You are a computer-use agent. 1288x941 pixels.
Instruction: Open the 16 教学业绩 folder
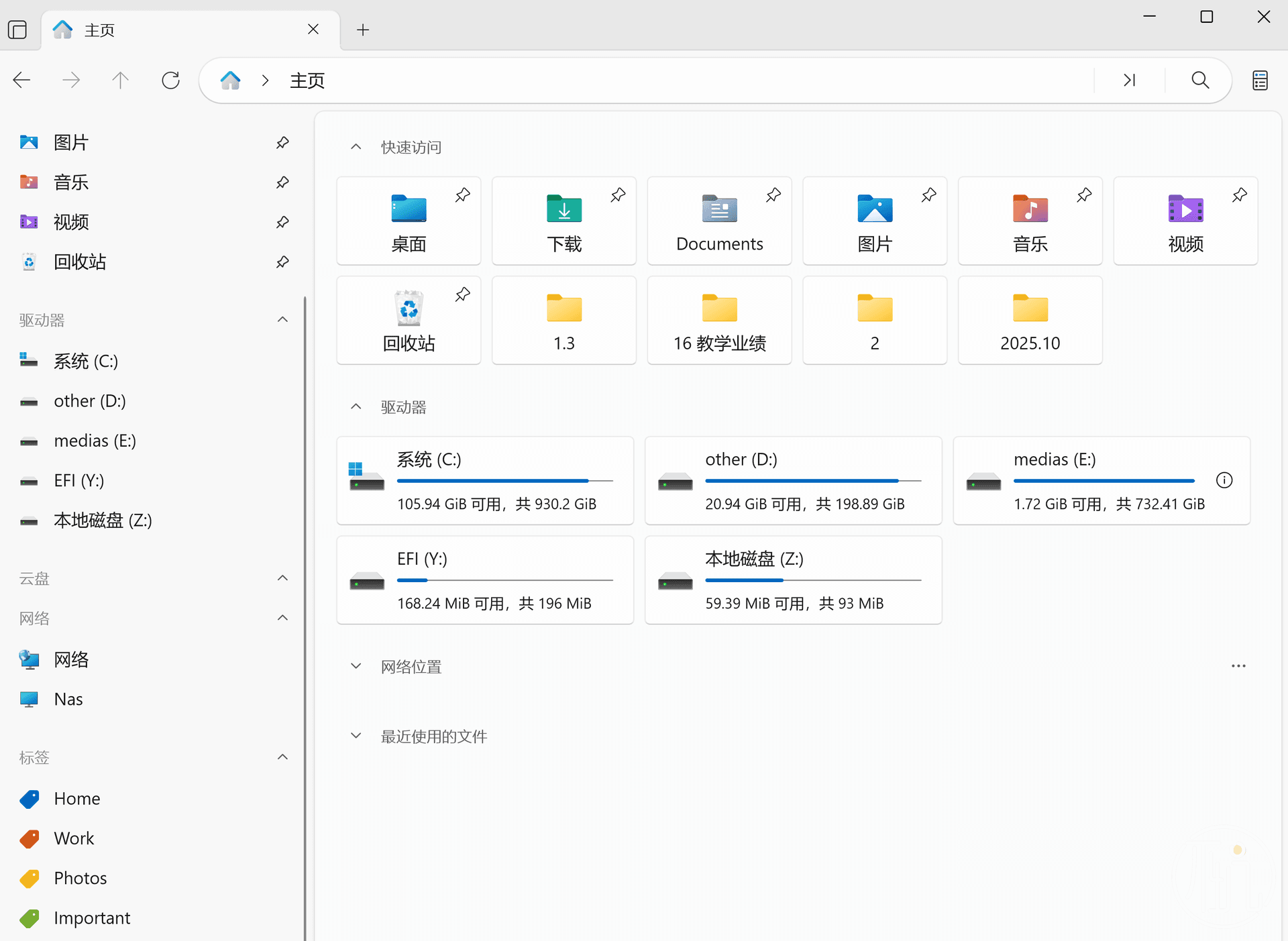(x=719, y=321)
